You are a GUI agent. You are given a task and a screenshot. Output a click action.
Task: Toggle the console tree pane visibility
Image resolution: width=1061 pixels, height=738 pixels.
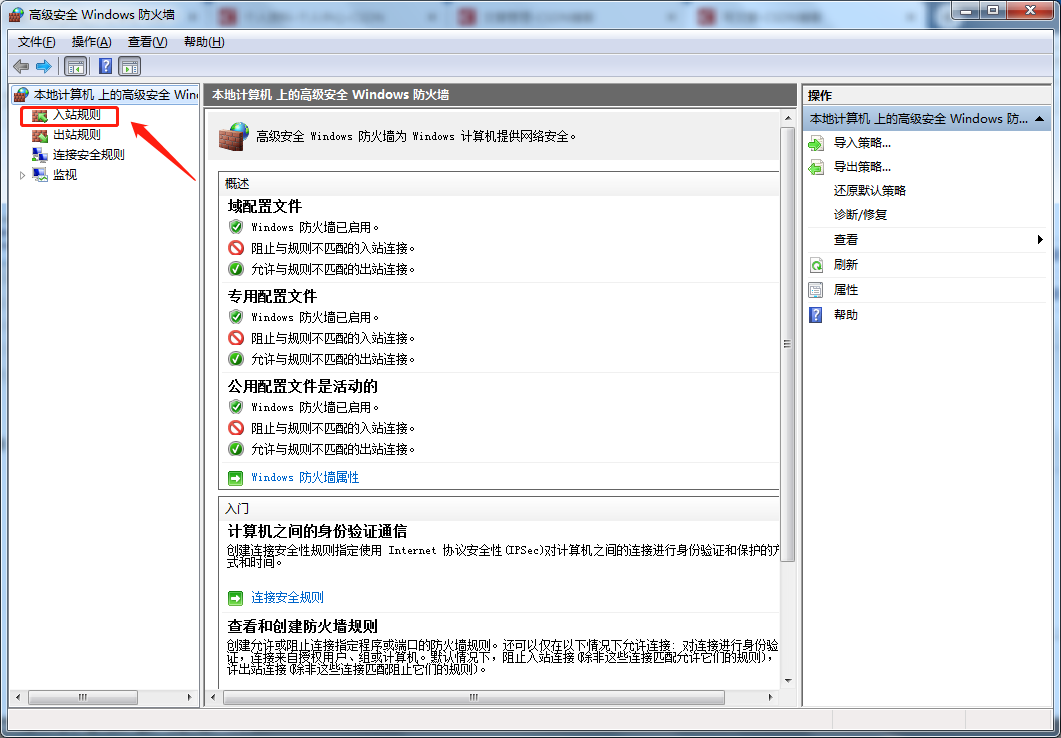pos(74,66)
